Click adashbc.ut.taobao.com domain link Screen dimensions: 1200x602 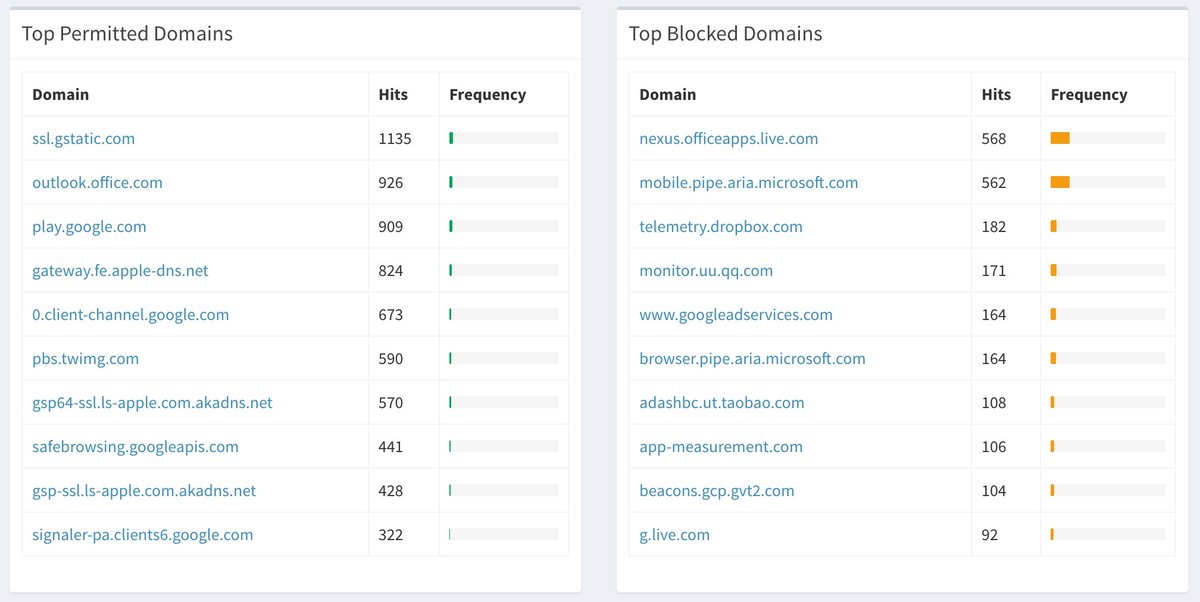click(721, 403)
